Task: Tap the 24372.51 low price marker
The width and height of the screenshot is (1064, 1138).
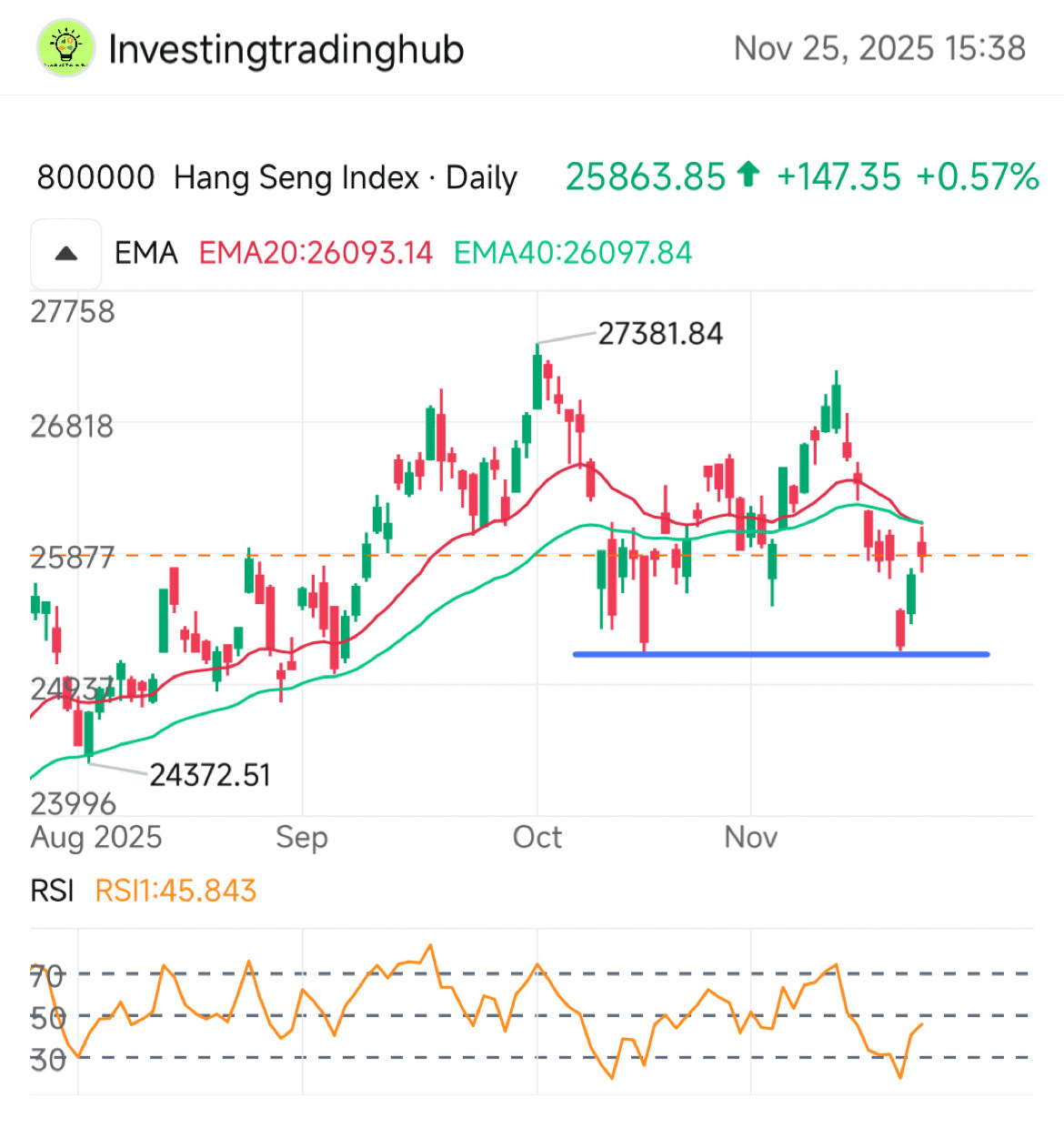Action: (x=210, y=775)
